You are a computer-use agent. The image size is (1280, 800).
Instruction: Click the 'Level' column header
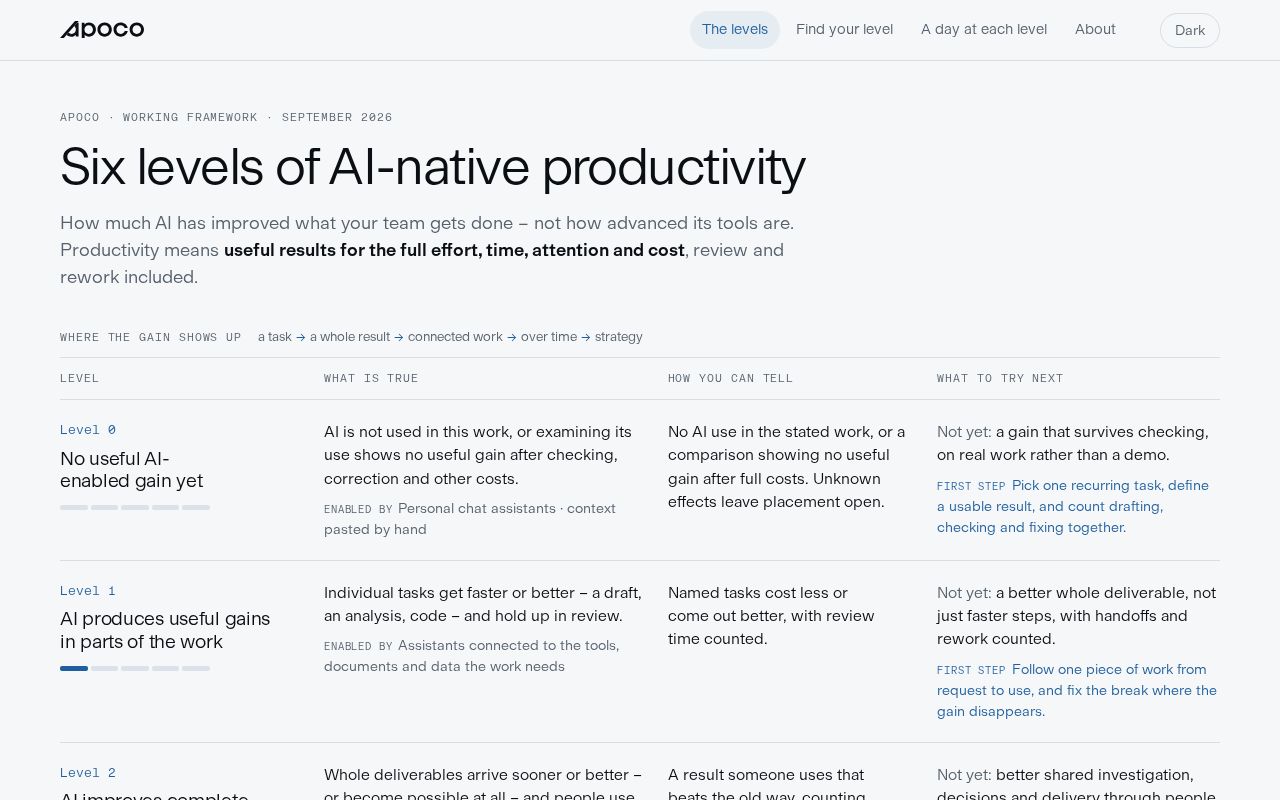pyautogui.click(x=79, y=379)
